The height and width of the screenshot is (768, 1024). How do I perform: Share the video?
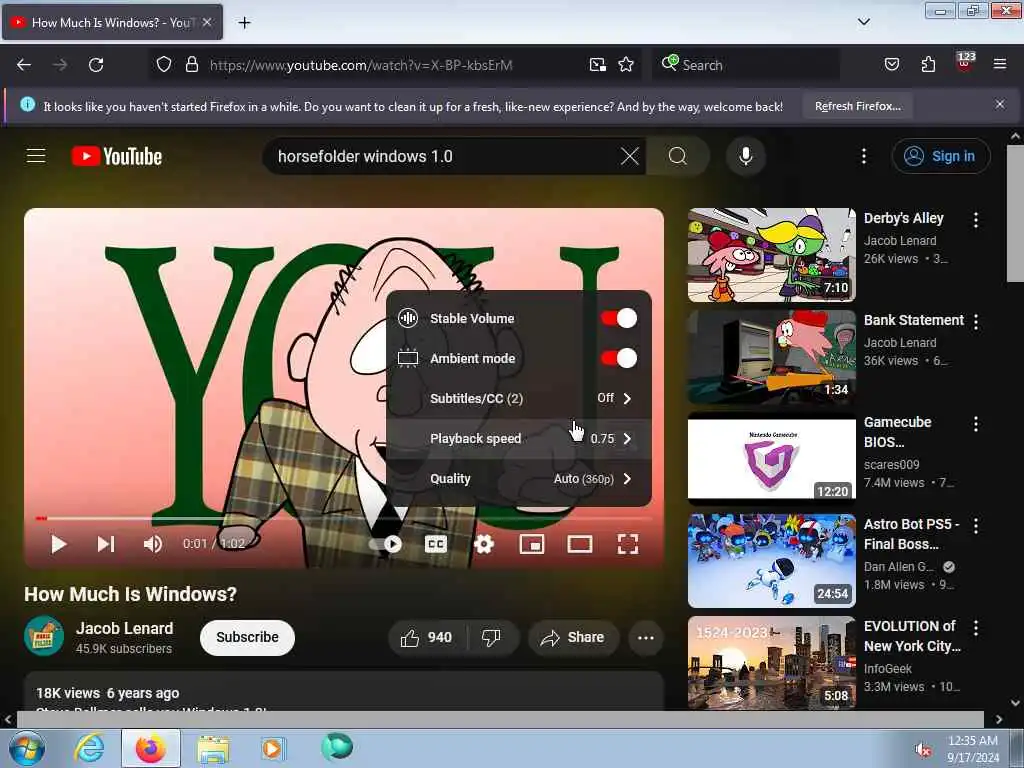click(x=573, y=637)
